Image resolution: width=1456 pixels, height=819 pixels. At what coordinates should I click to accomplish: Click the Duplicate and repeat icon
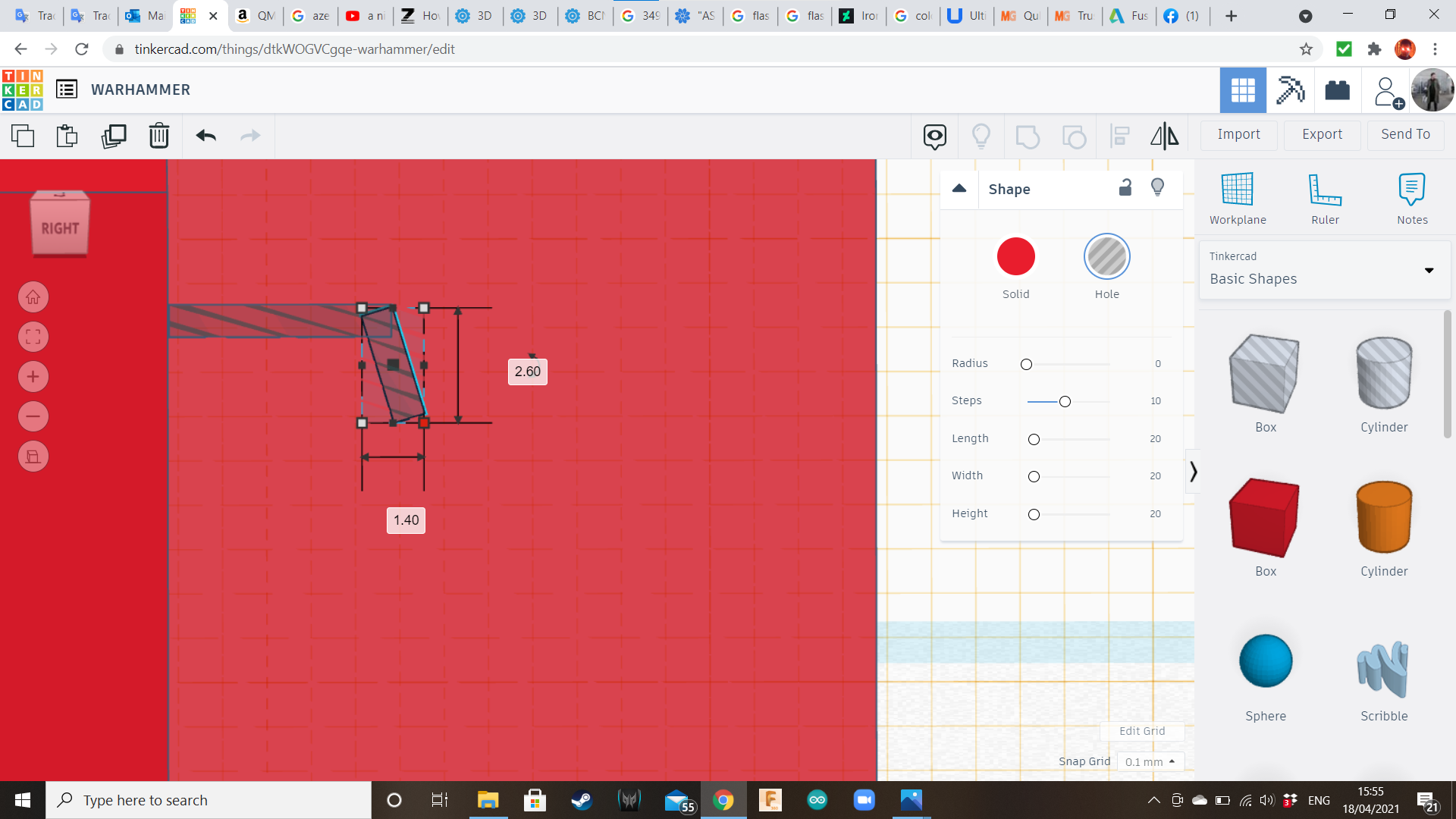(114, 136)
